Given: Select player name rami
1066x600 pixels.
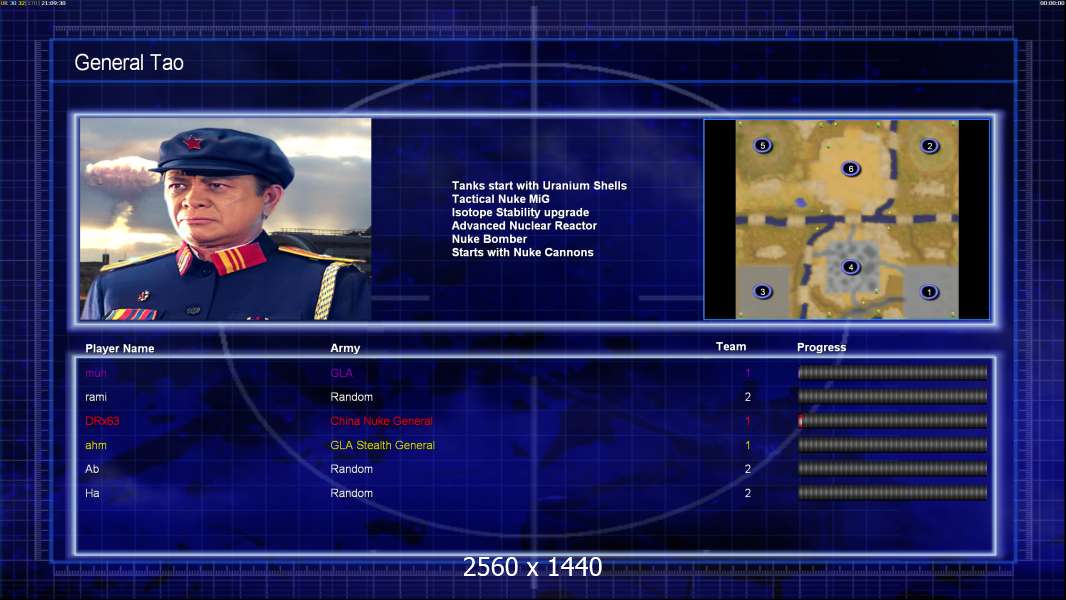Looking at the screenshot, I should (x=96, y=397).
